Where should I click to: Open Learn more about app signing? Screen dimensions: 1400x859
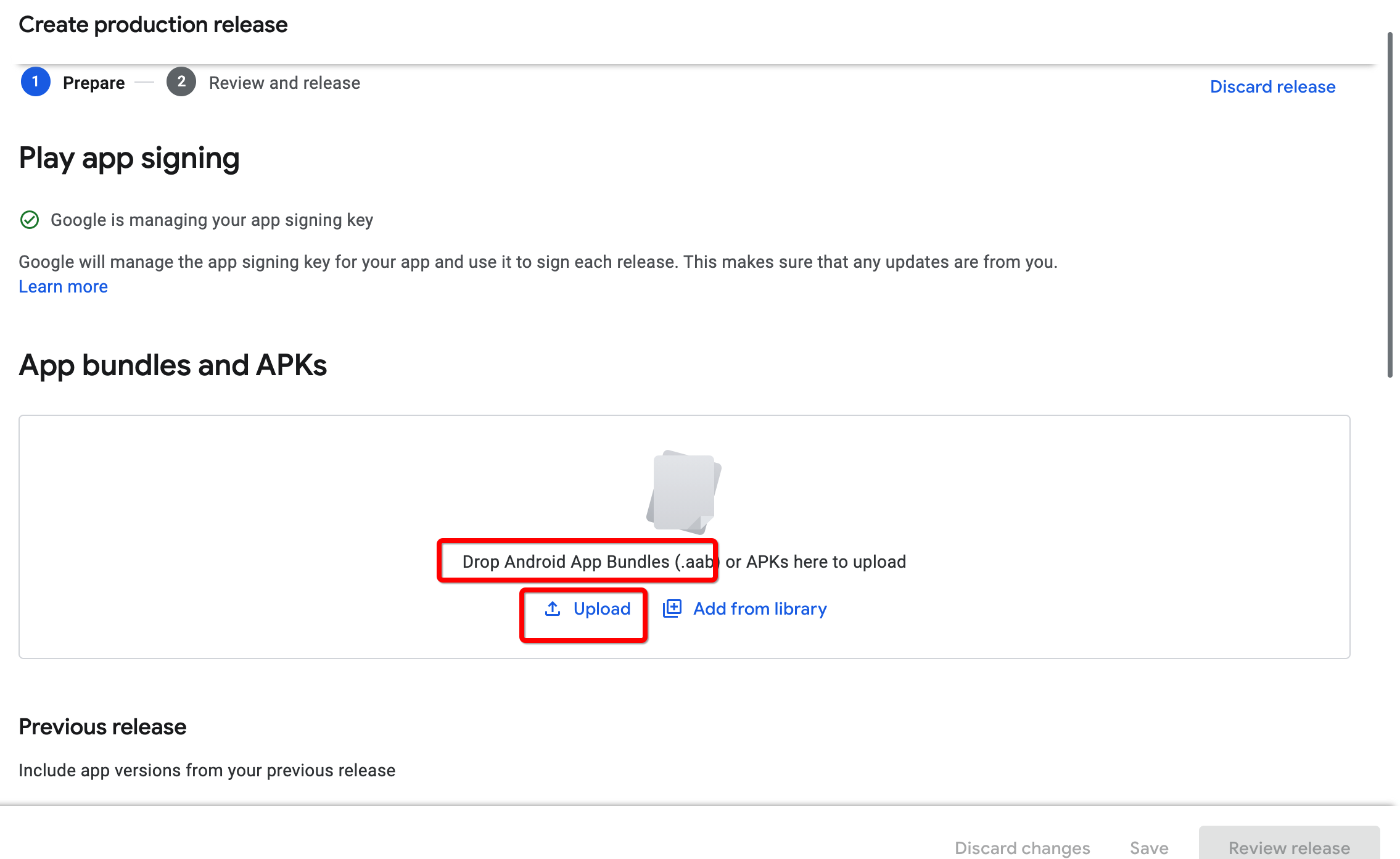point(63,286)
